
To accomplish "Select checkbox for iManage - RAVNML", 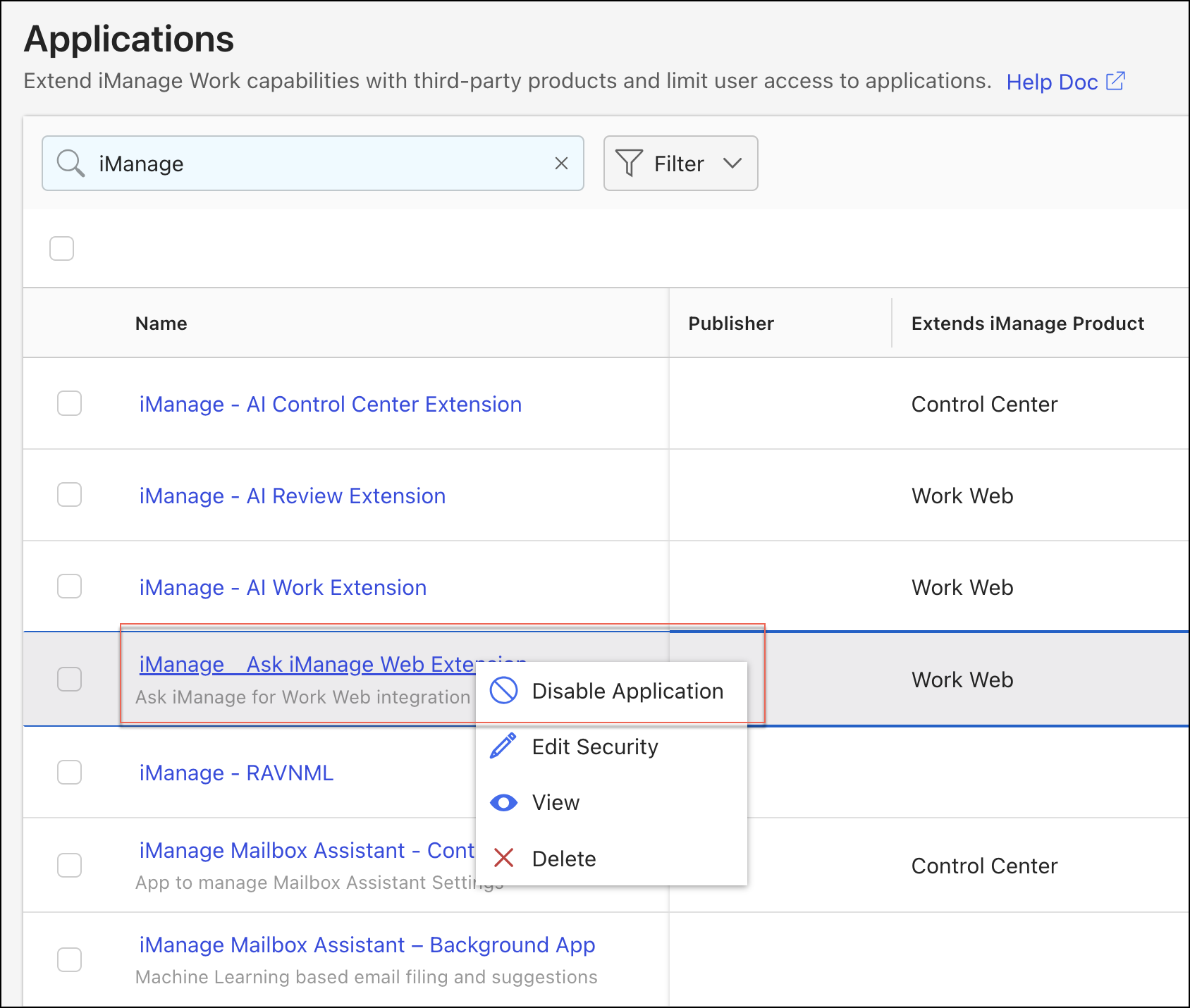I will (x=69, y=773).
